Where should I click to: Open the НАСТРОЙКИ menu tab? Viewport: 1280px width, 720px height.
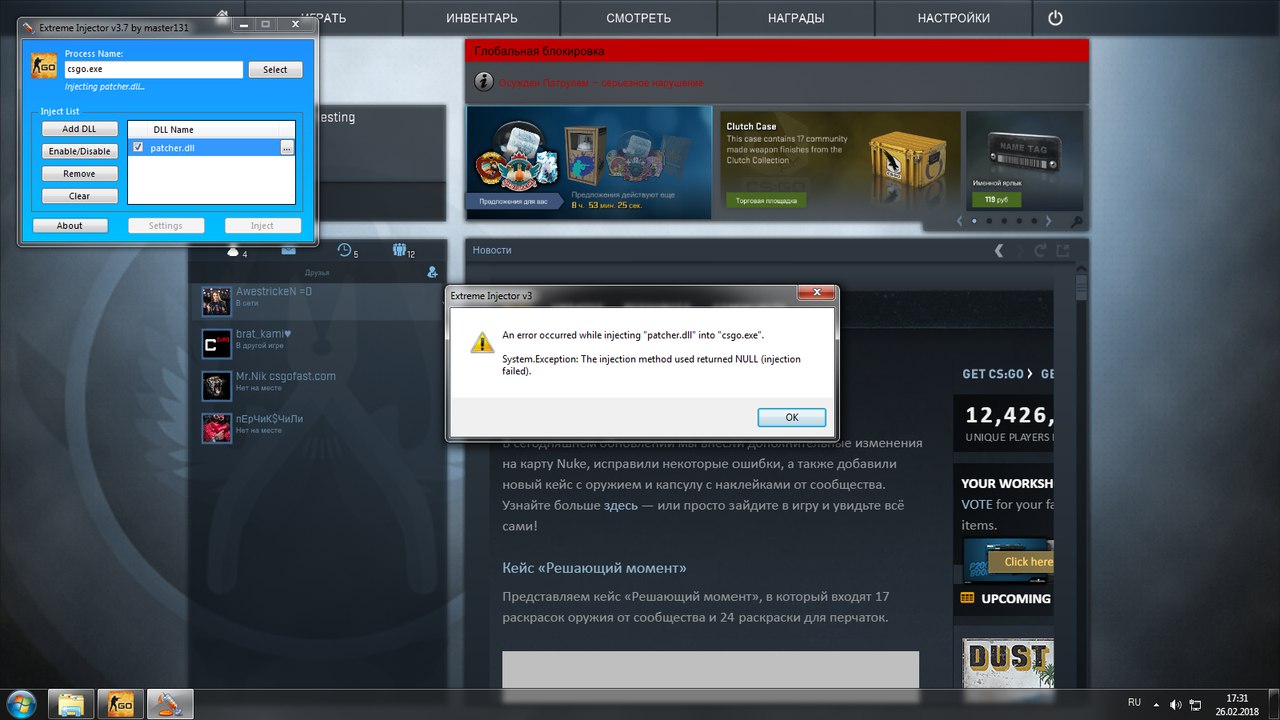[953, 18]
